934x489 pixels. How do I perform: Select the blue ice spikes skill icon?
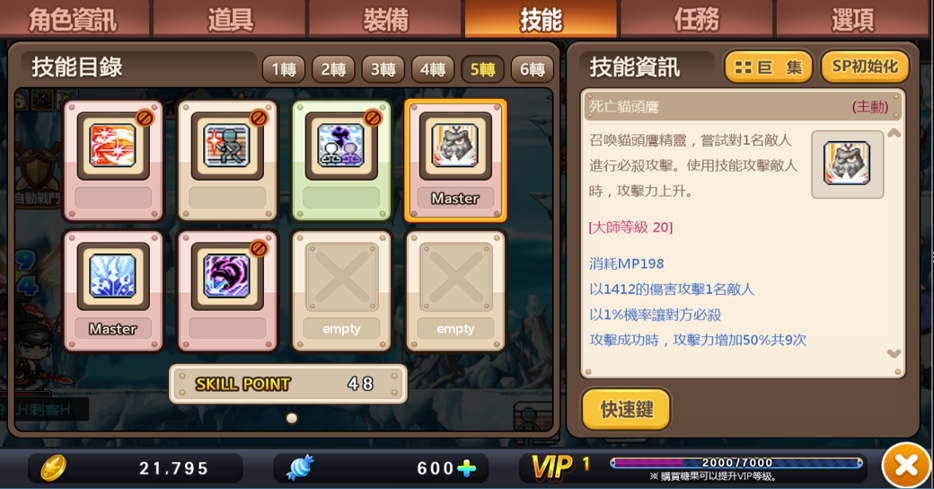point(113,276)
